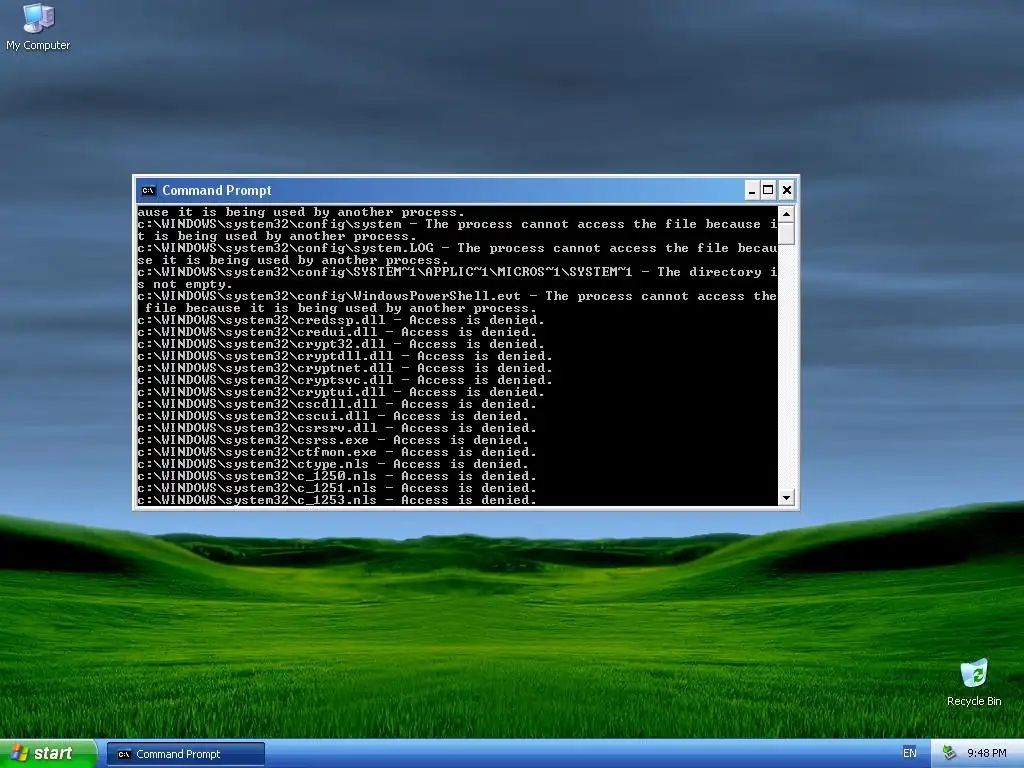Screen dimensions: 1024x768
Task: Click the c_1251.nls access denied line
Action: (x=337, y=488)
